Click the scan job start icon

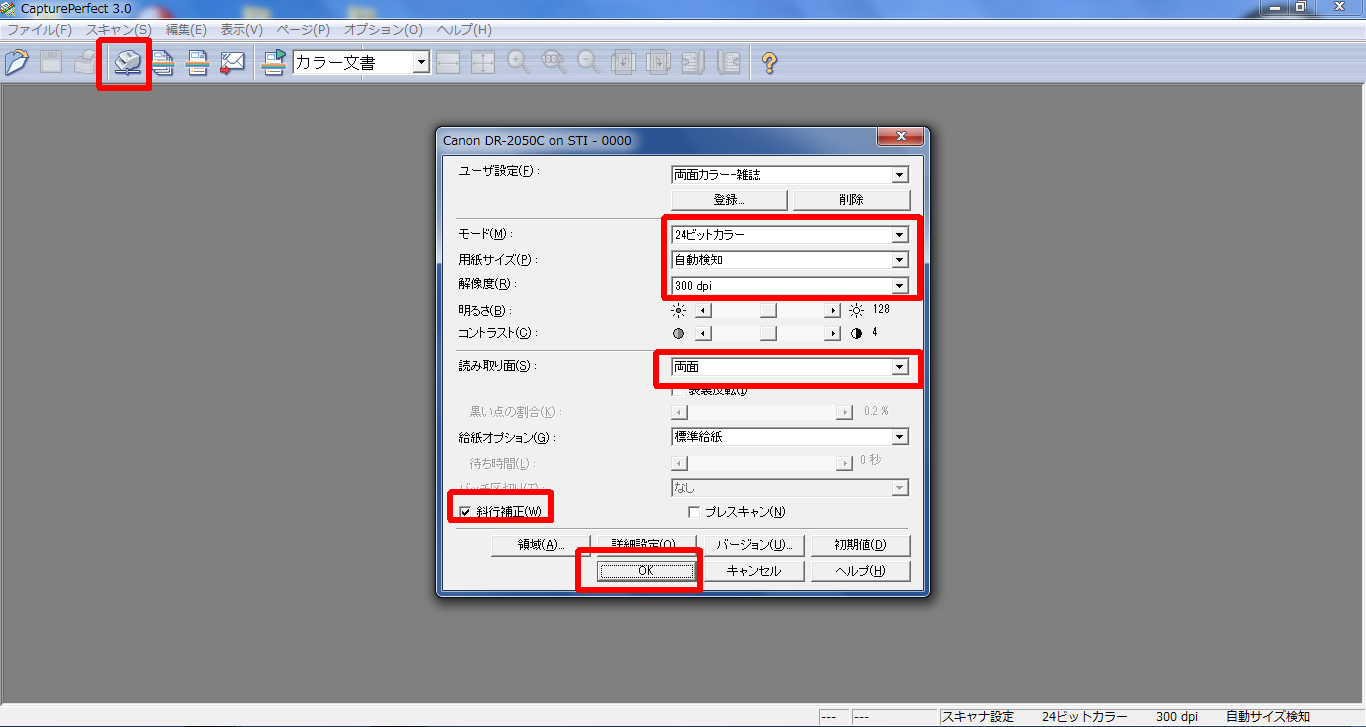(274, 63)
